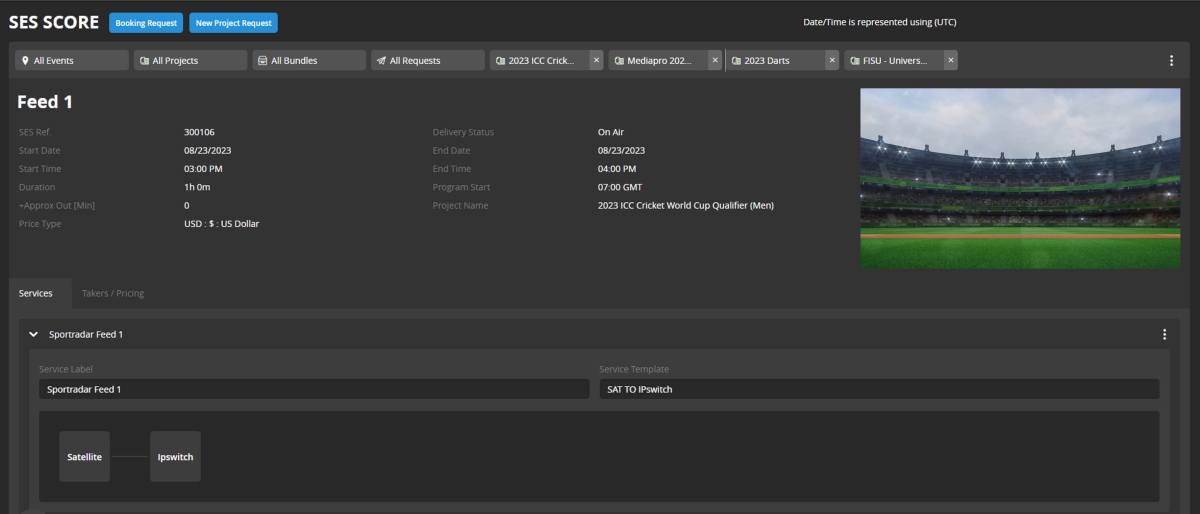Open the All Projects filter
The image size is (1200, 514).
click(190, 60)
